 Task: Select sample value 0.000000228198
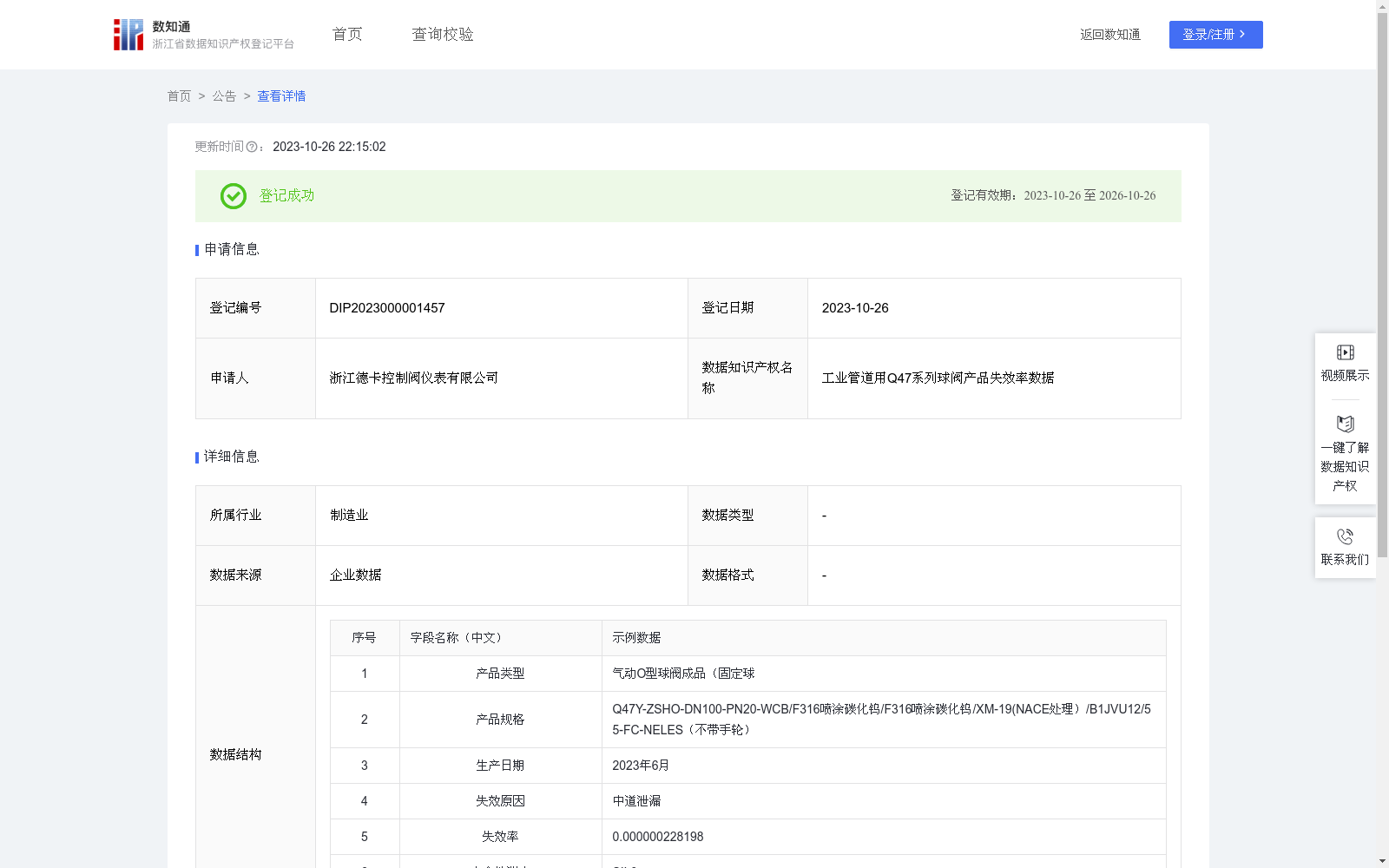(658, 837)
